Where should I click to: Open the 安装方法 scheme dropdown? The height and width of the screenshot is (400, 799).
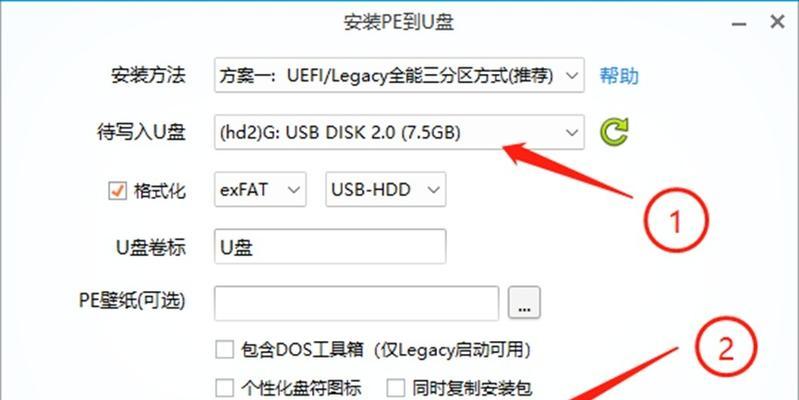(x=399, y=75)
